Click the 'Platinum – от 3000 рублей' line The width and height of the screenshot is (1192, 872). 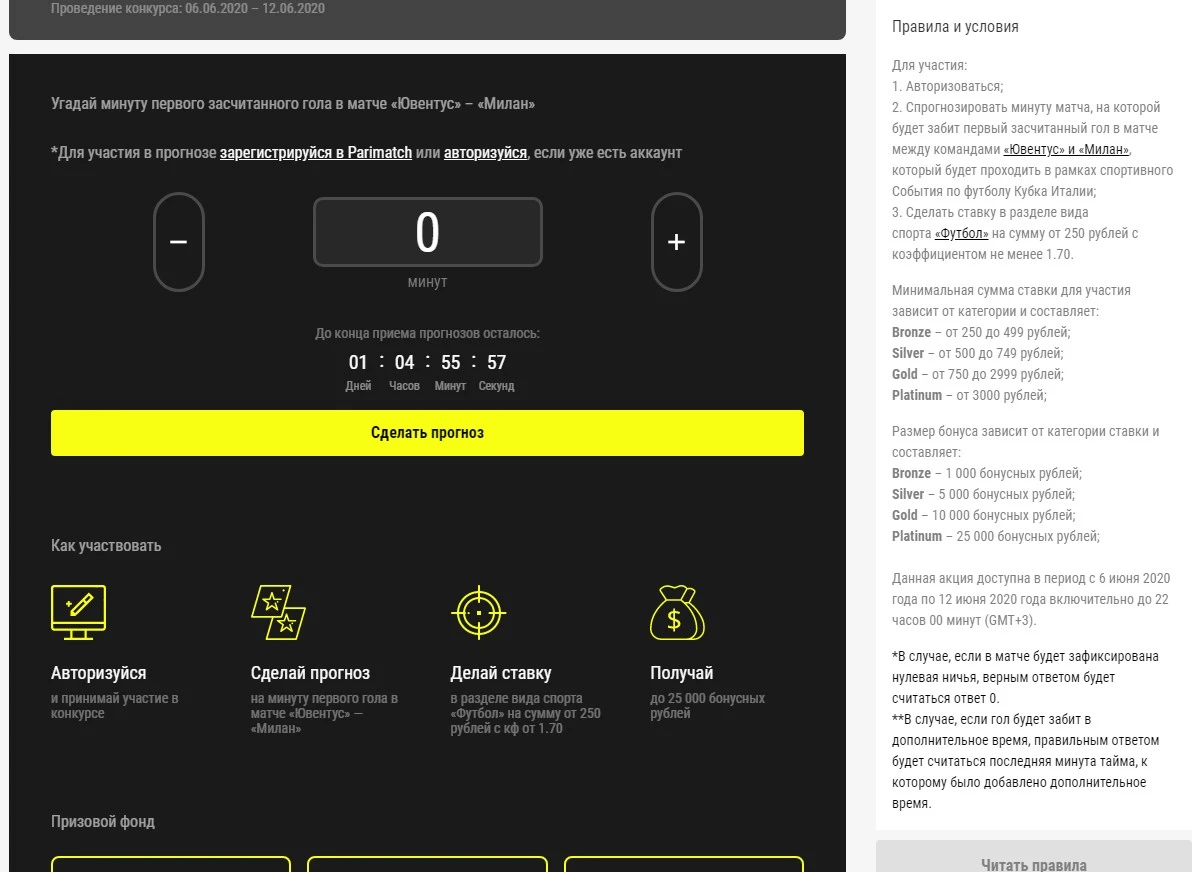(969, 395)
